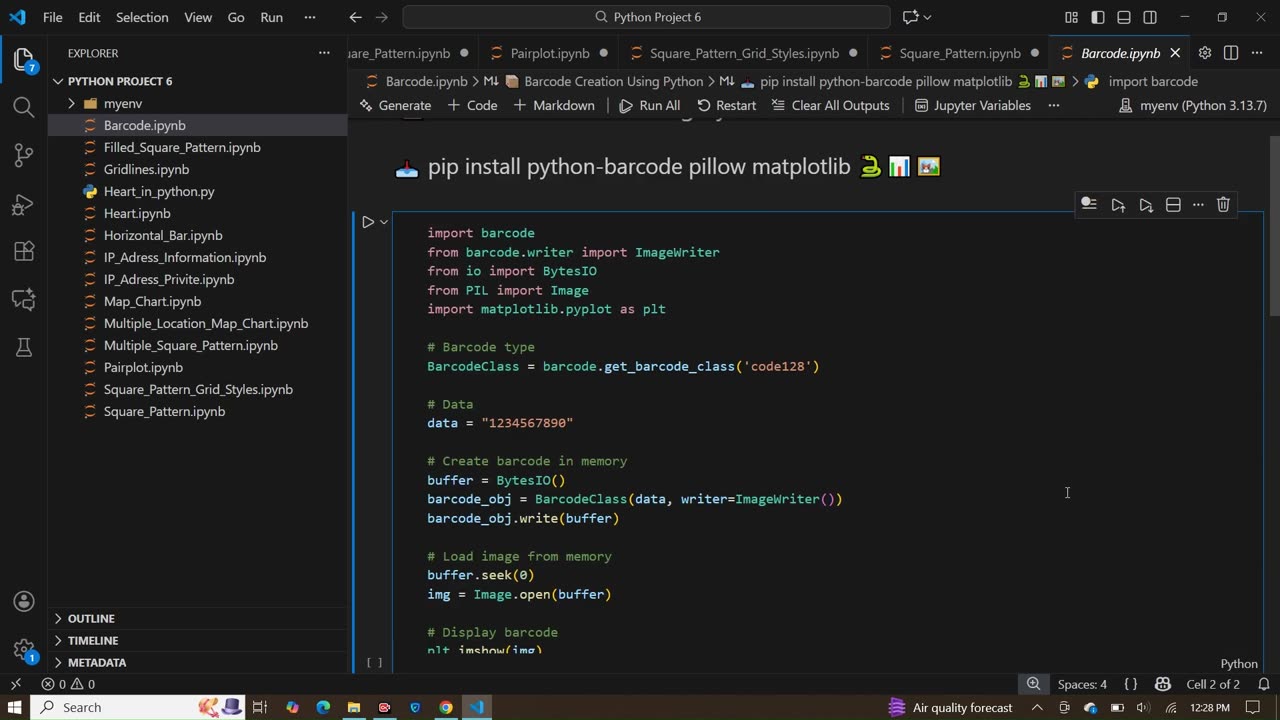Open the notebook toolbar overflow ellipsis
Viewport: 1280px width, 720px height.
pyautogui.click(x=1053, y=105)
